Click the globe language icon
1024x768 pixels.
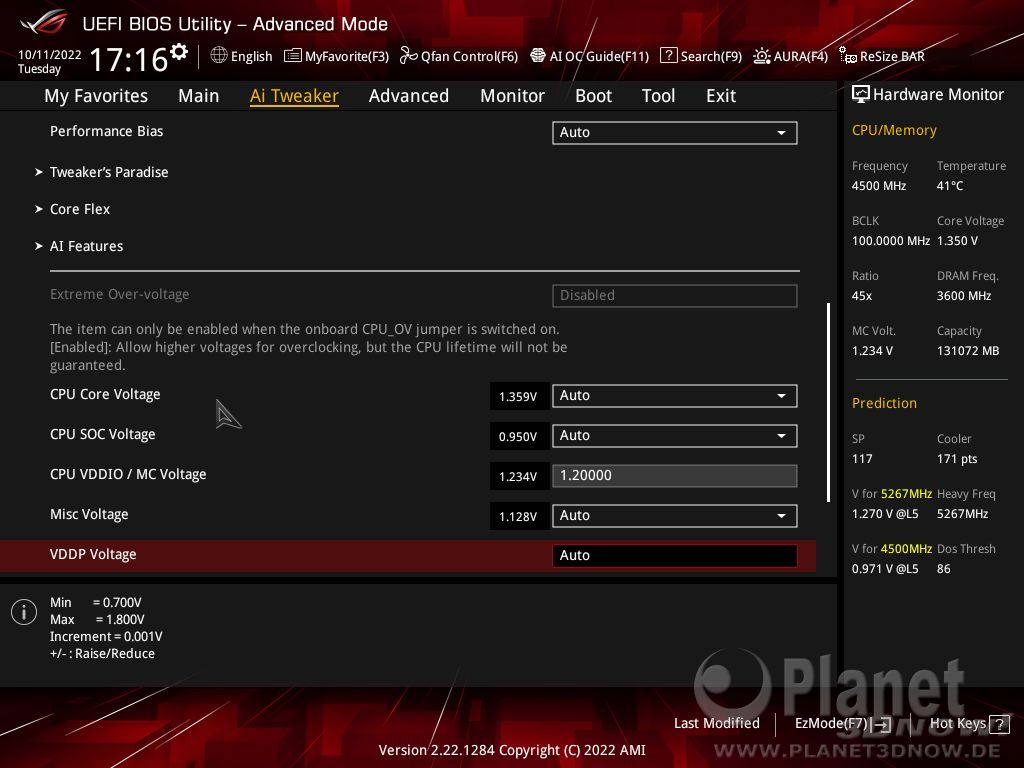[219, 56]
